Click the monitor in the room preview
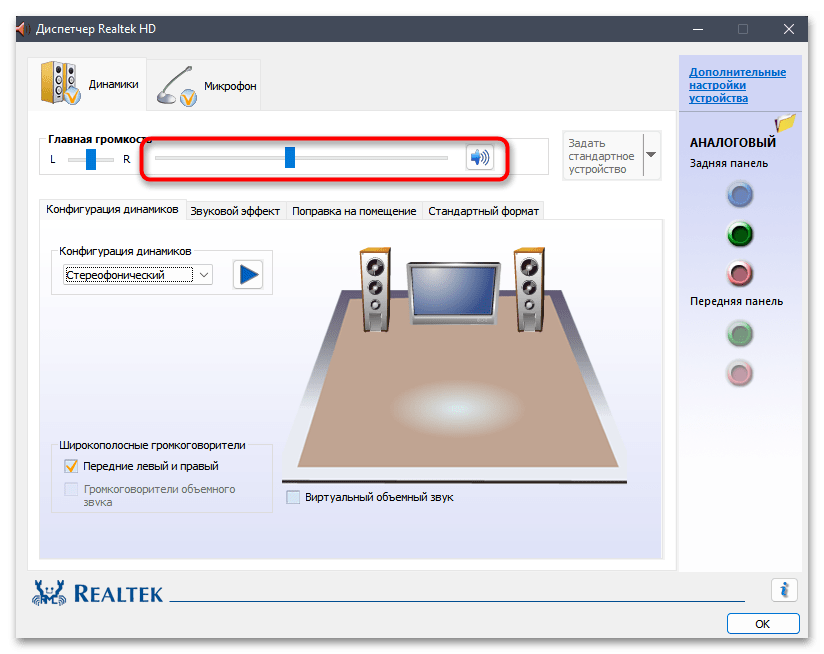The image size is (824, 654). point(454,293)
